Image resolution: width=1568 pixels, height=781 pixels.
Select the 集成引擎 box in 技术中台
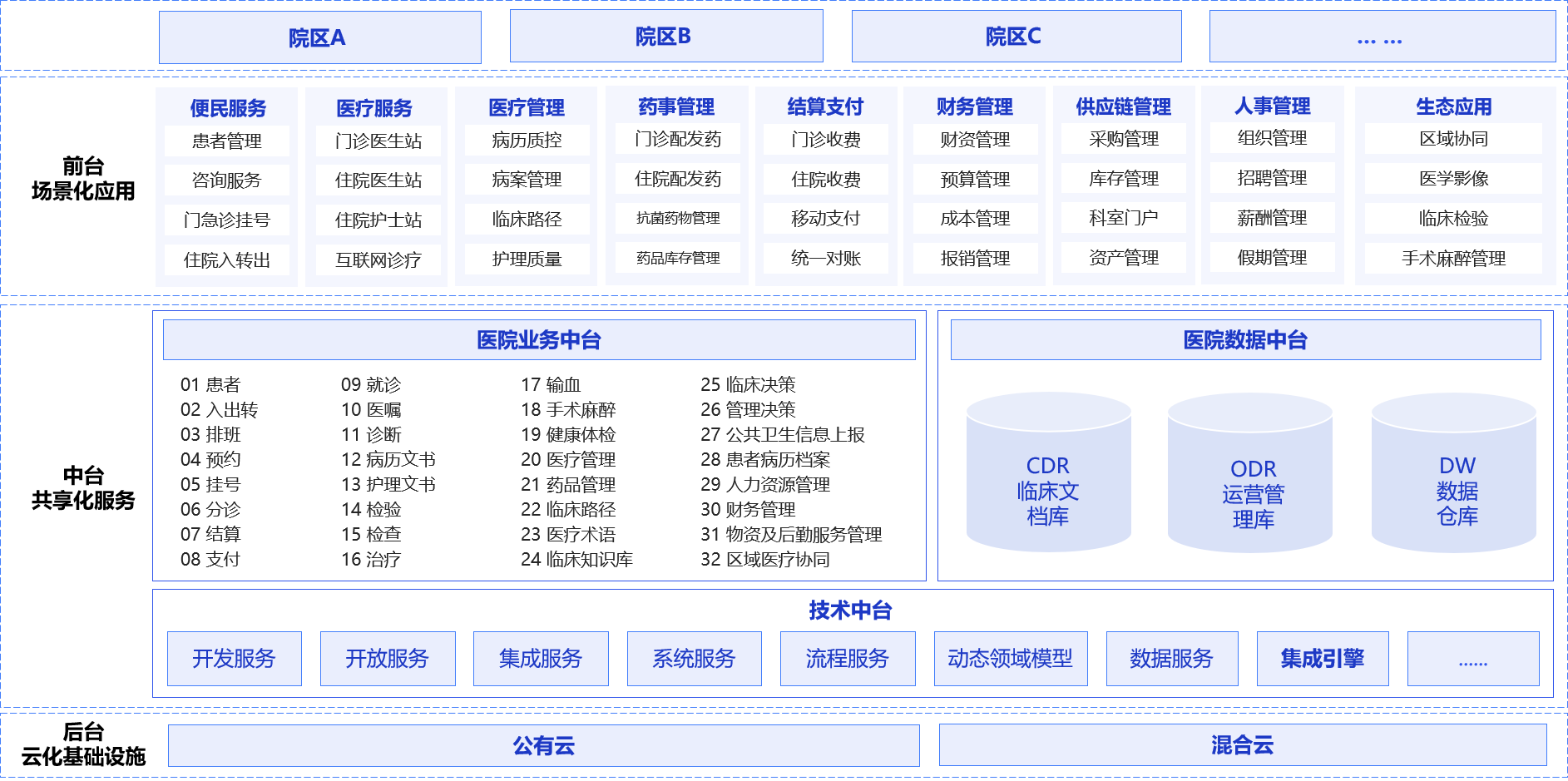point(1322,659)
